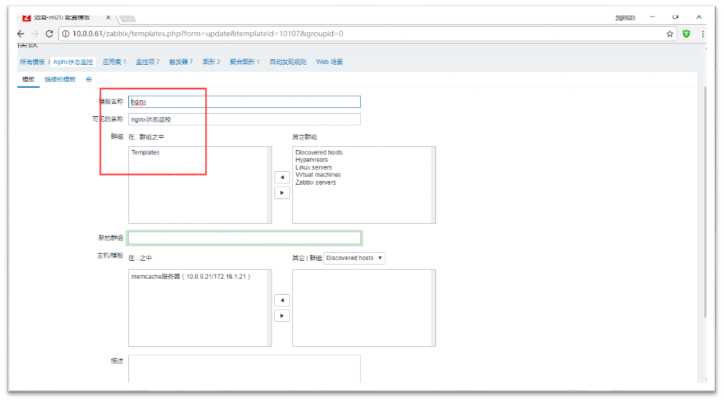The height and width of the screenshot is (402, 724).
Task: Select Hypervisors in other groups list
Action: pyautogui.click(x=312, y=160)
